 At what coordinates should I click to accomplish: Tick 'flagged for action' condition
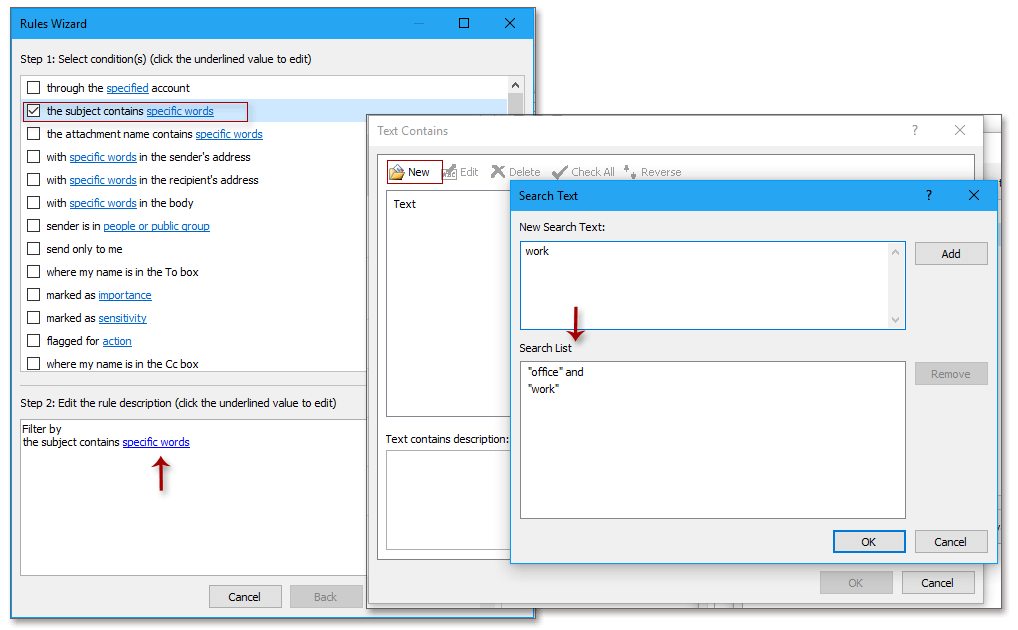tap(34, 341)
